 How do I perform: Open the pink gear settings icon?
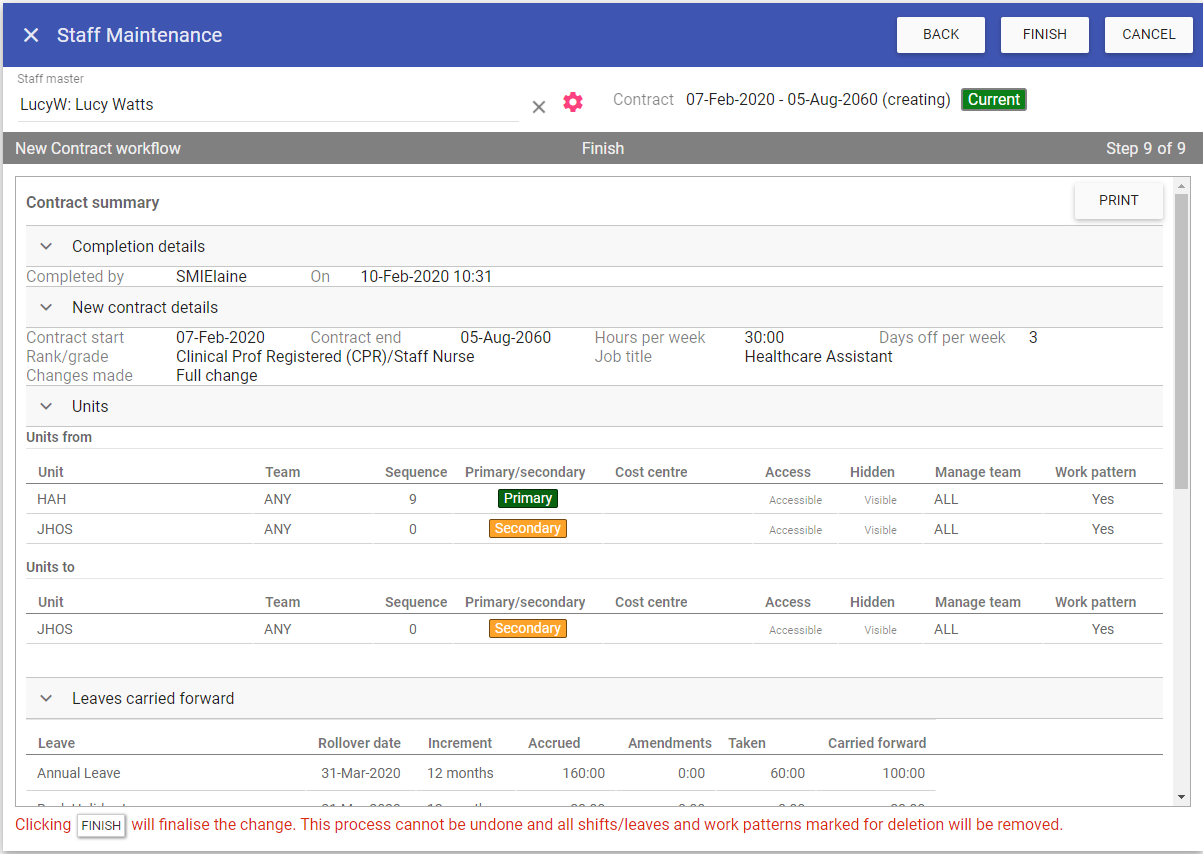(x=572, y=102)
